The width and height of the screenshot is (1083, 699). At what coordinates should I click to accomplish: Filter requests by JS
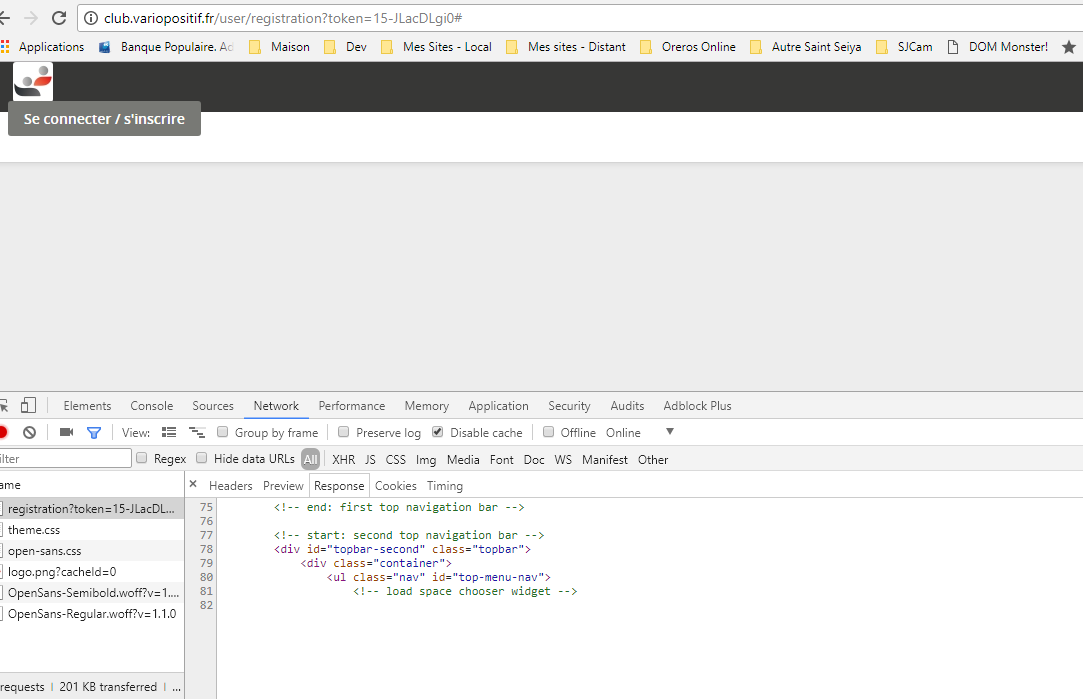click(x=370, y=459)
